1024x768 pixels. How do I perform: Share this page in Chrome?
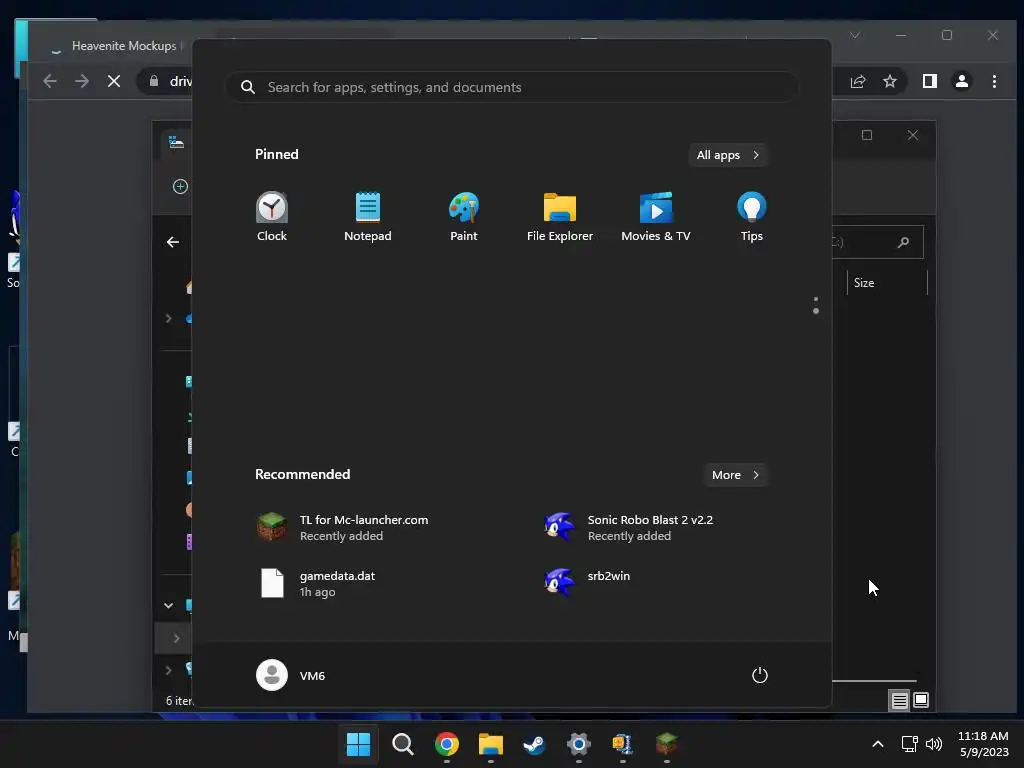tap(857, 81)
